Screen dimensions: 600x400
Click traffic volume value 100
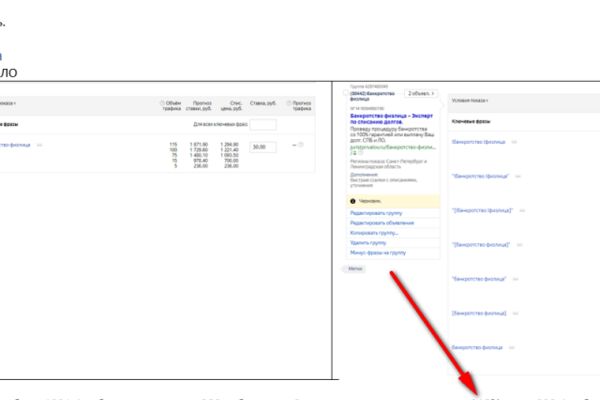(173, 150)
